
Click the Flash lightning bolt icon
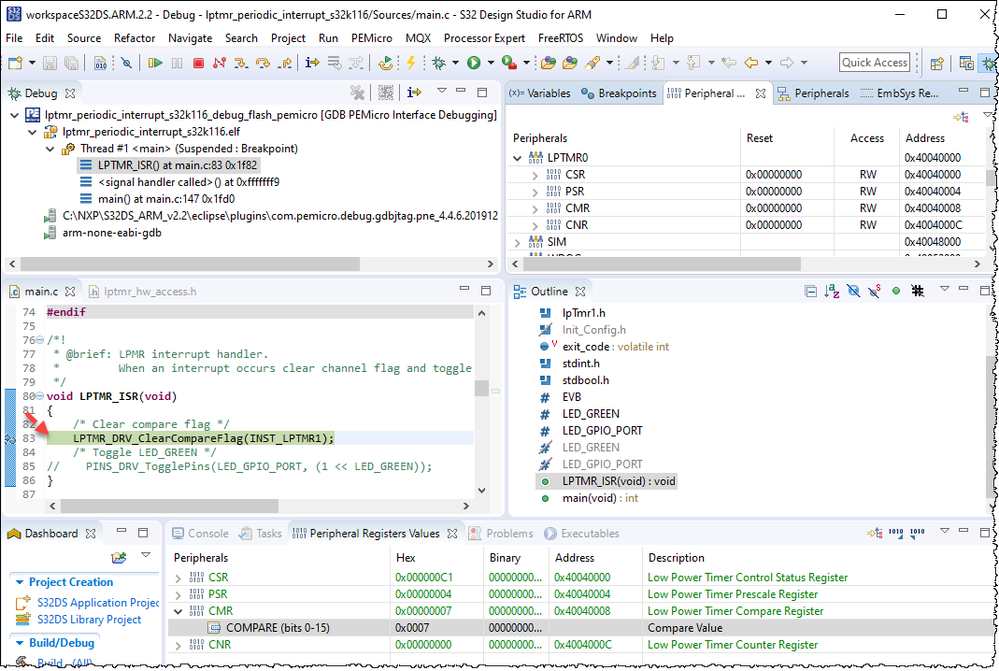tap(410, 63)
